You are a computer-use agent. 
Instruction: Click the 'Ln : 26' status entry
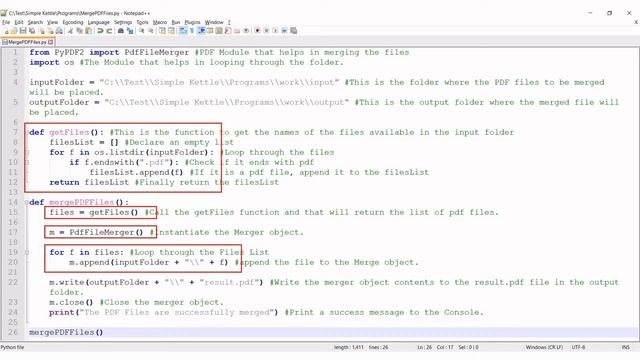[424, 347]
